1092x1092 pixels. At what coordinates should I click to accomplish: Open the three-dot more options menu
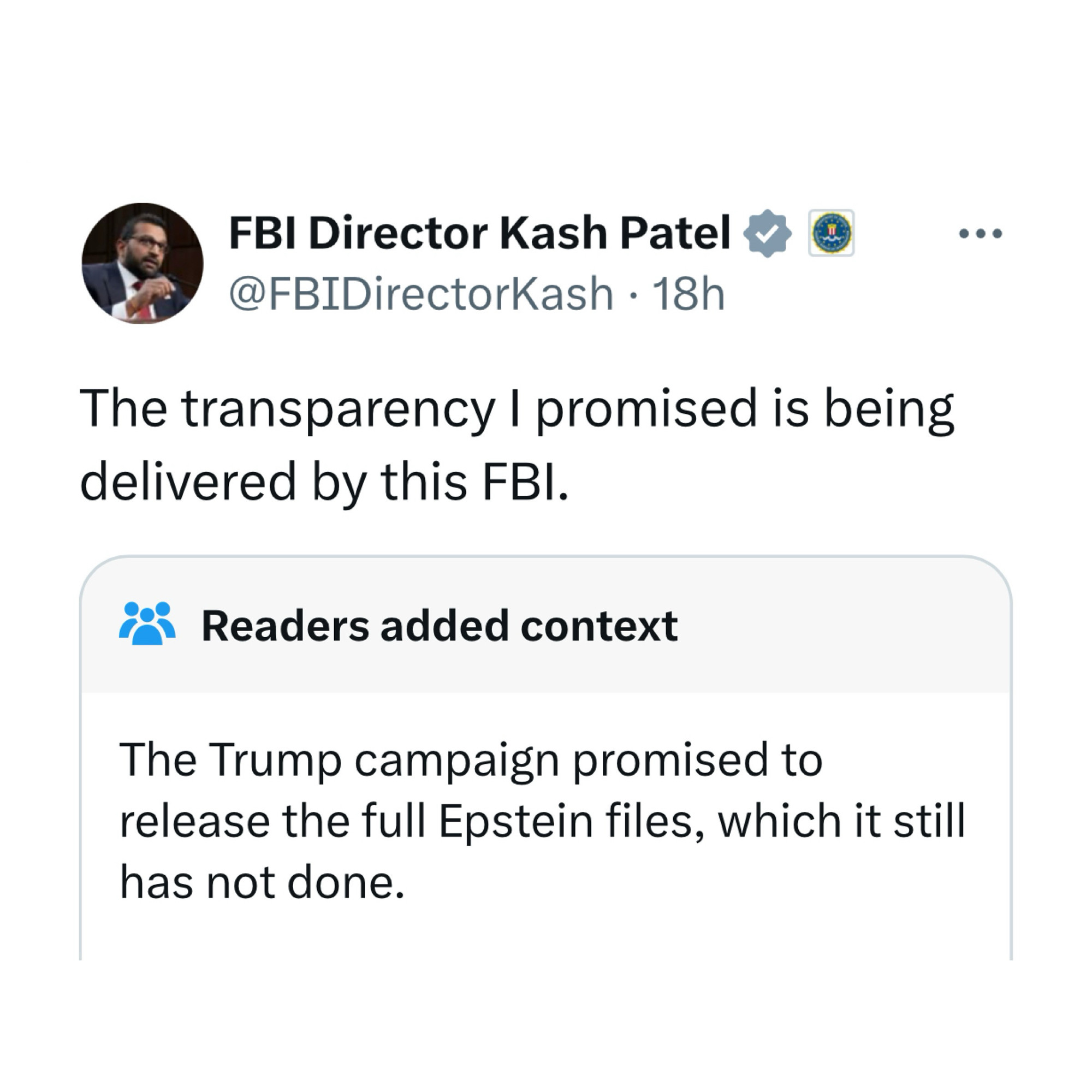pyautogui.click(x=981, y=234)
